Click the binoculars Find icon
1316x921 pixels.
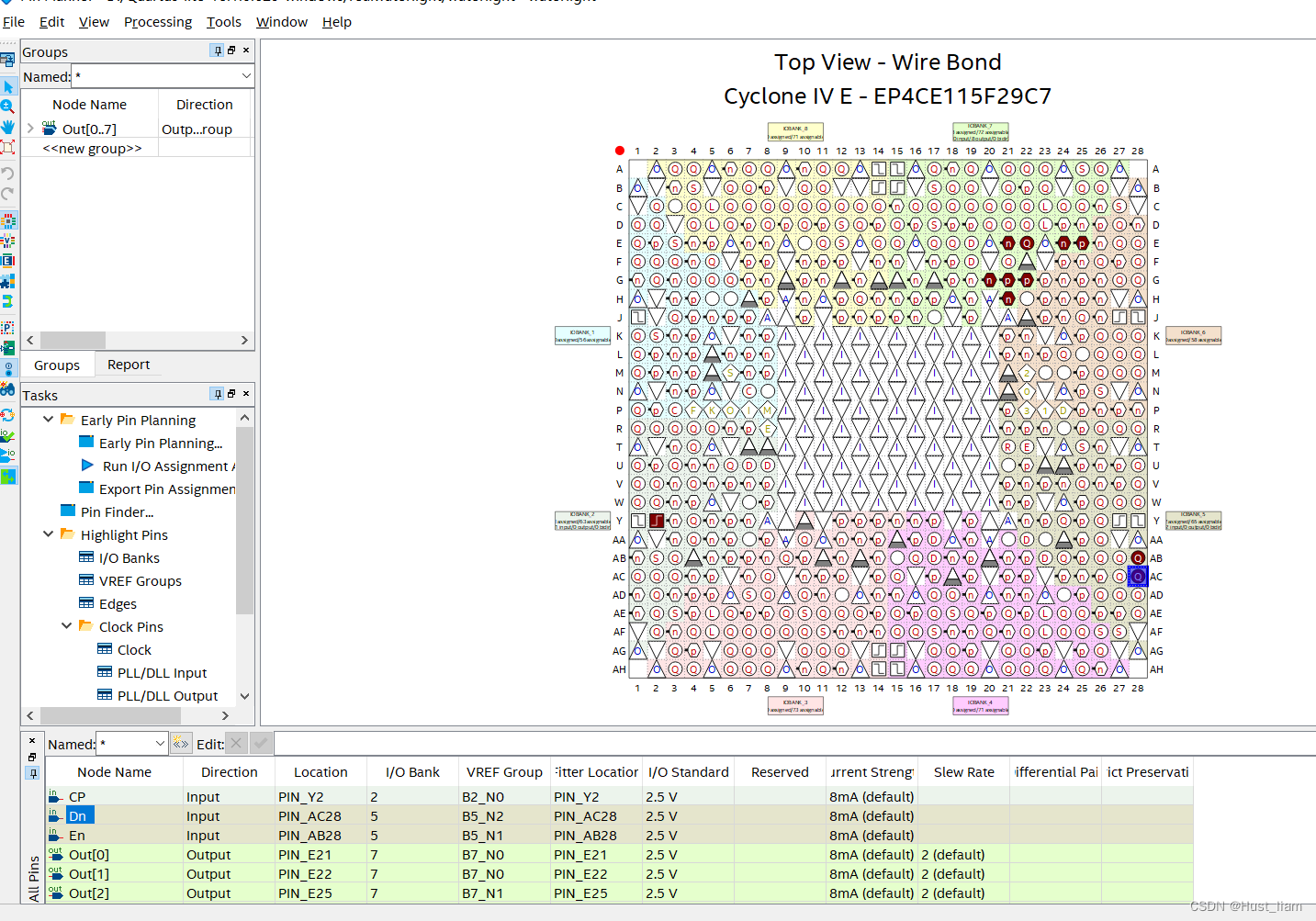pos(8,389)
